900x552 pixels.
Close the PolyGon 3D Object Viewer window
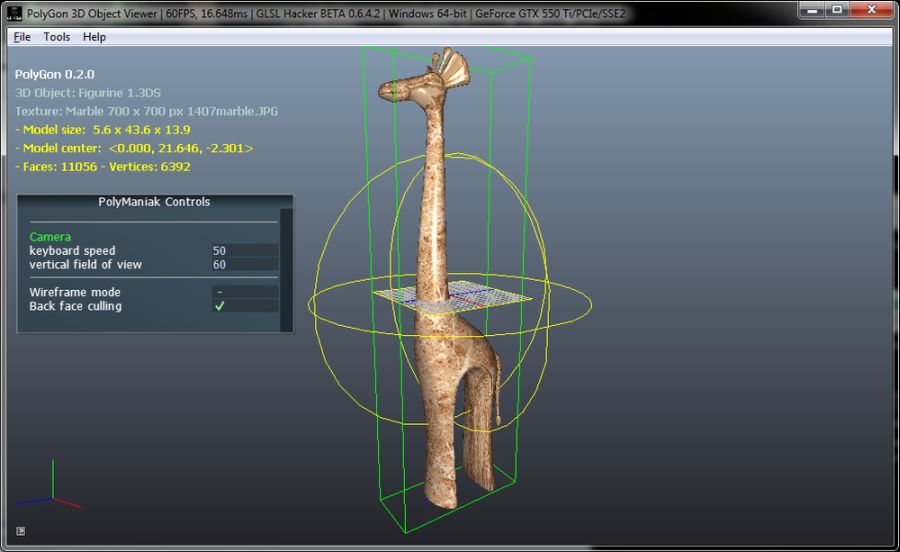(873, 10)
